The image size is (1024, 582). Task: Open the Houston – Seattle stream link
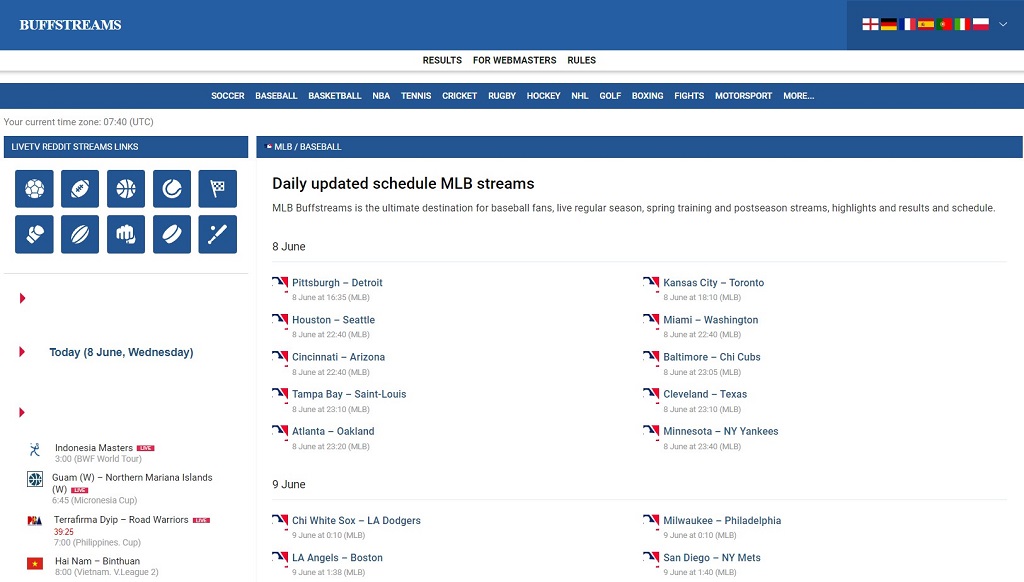click(x=333, y=320)
